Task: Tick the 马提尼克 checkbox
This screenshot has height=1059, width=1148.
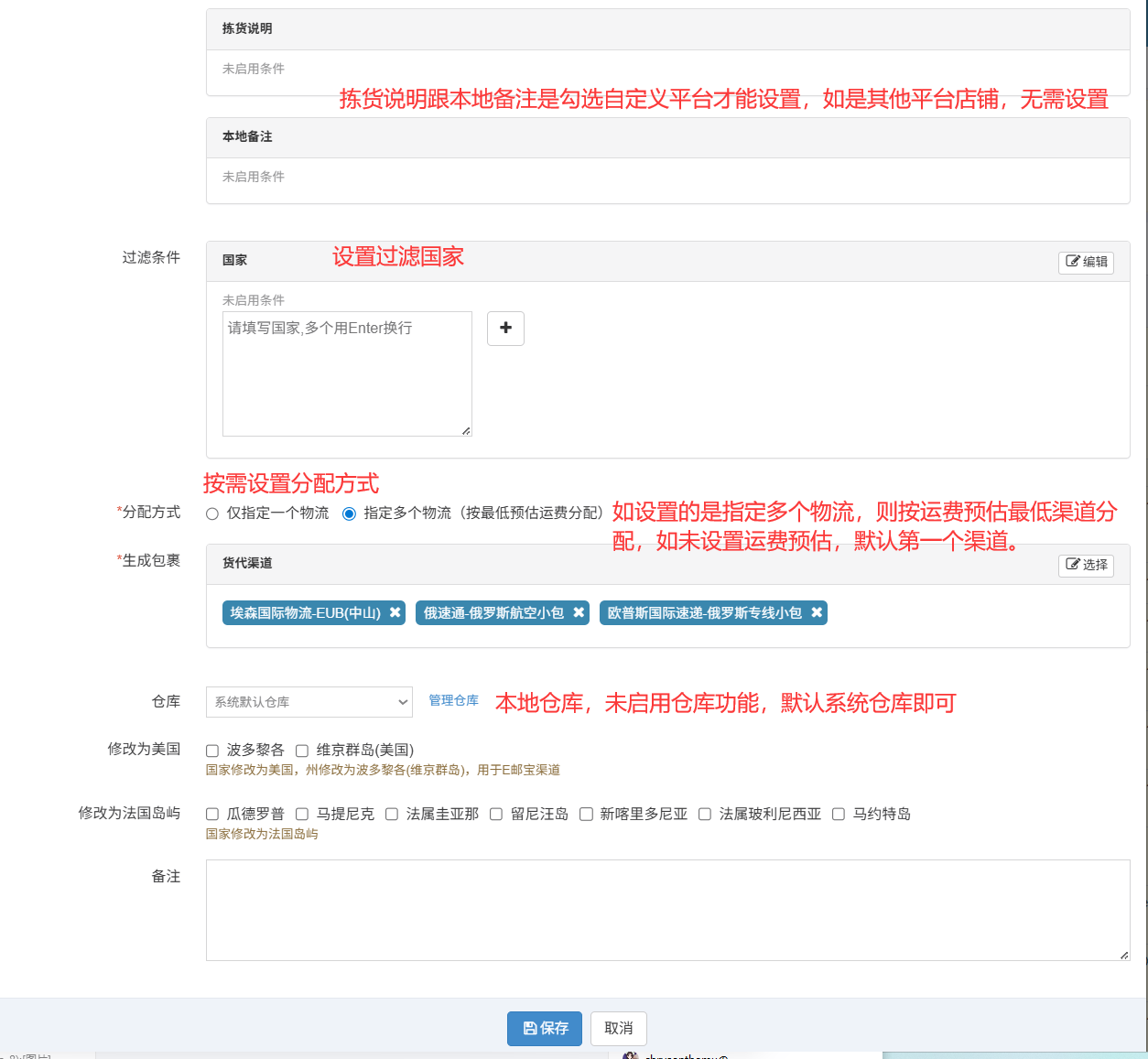Action: pos(302,815)
